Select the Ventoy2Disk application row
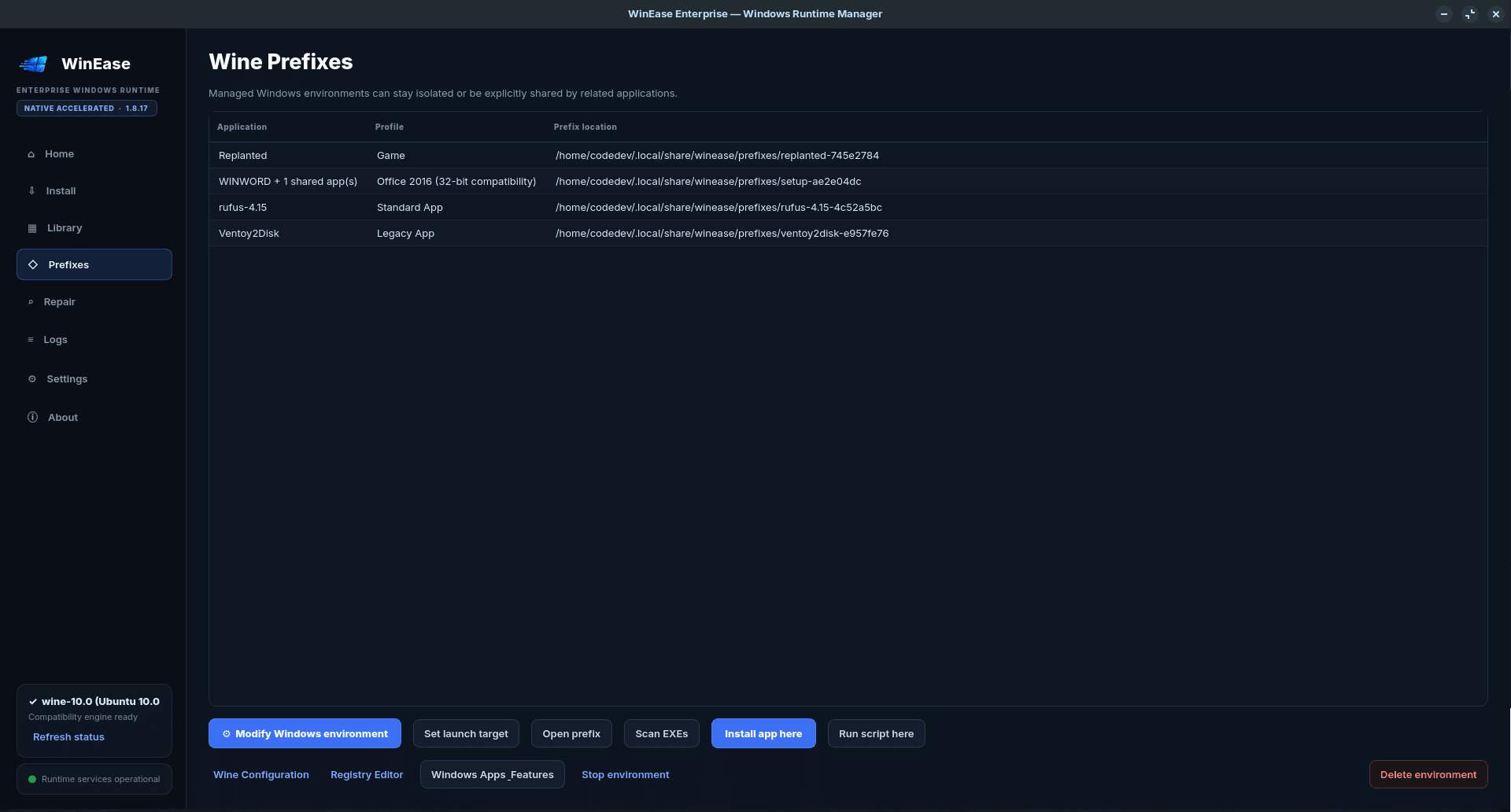This screenshot has width=1511, height=812. pyautogui.click(x=848, y=234)
